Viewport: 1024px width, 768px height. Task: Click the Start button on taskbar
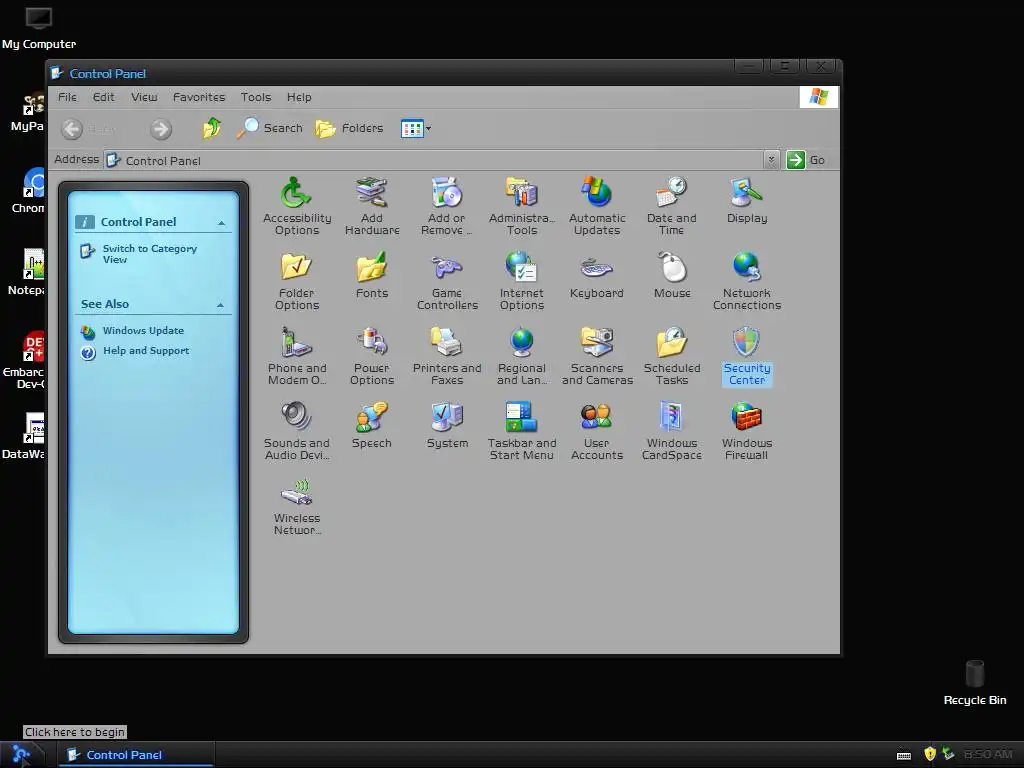point(22,755)
